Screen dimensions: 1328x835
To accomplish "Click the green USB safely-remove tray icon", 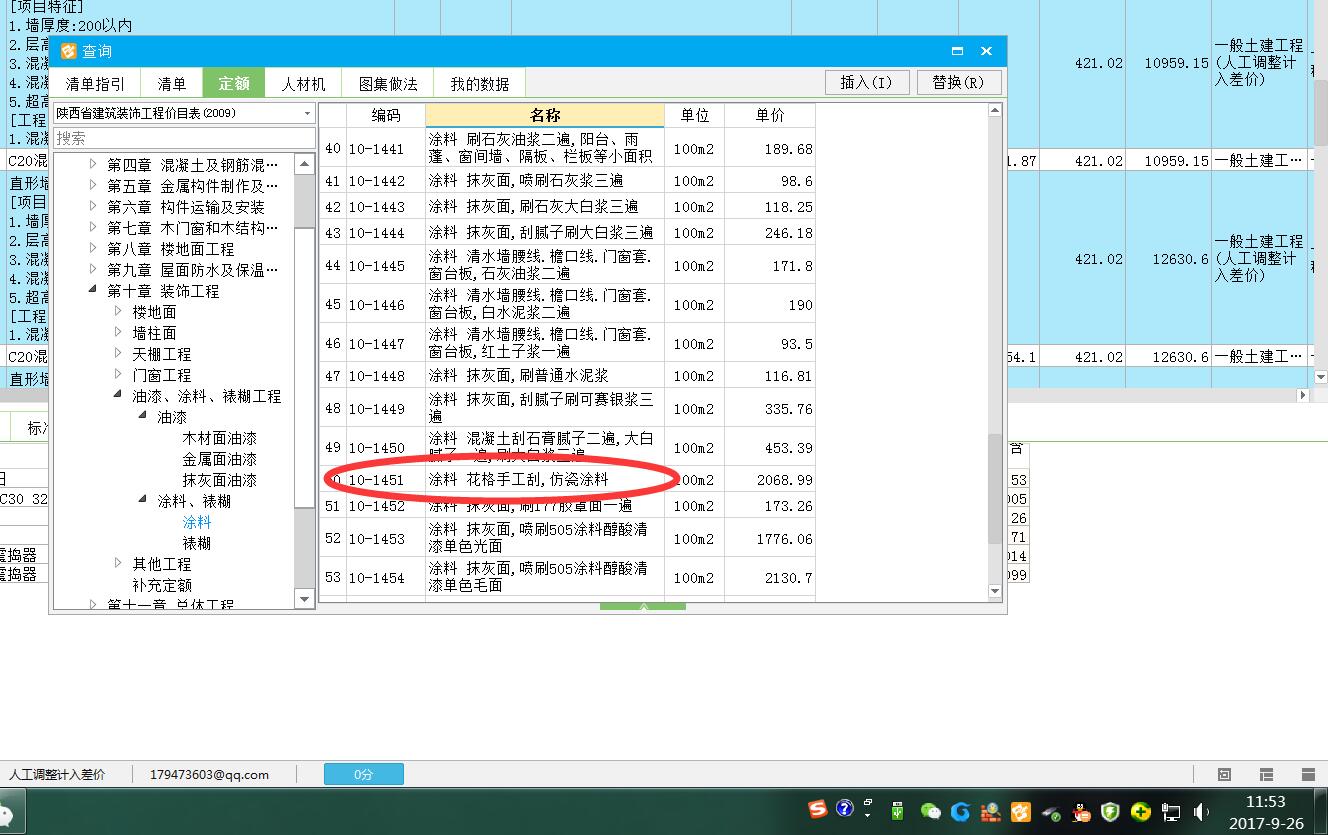I will 898,811.
